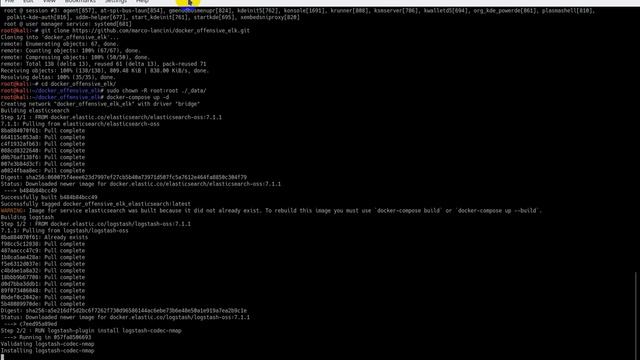Click the "Step 1/2 : FROM" logstash line
This screenshot has width=640, height=360.
[x=96, y=224]
